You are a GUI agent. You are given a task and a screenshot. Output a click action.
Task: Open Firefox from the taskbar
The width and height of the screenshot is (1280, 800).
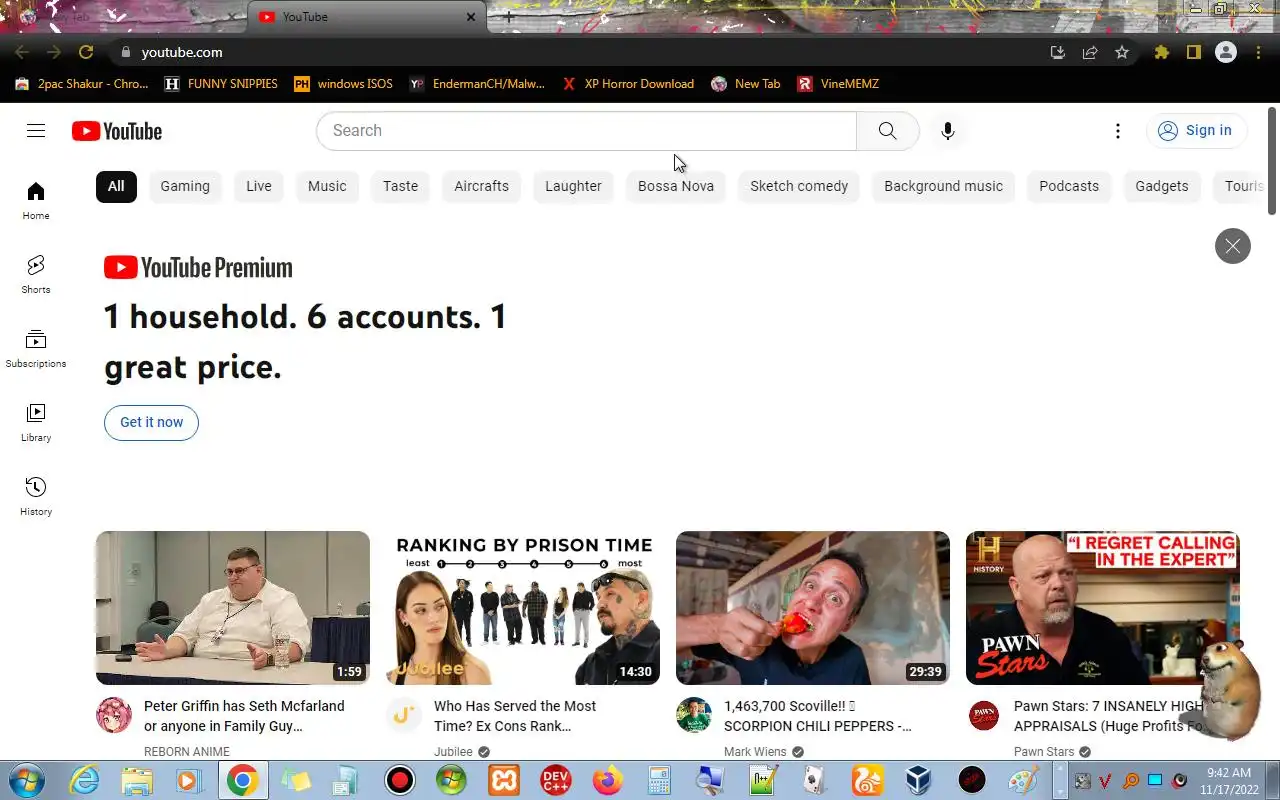(607, 780)
